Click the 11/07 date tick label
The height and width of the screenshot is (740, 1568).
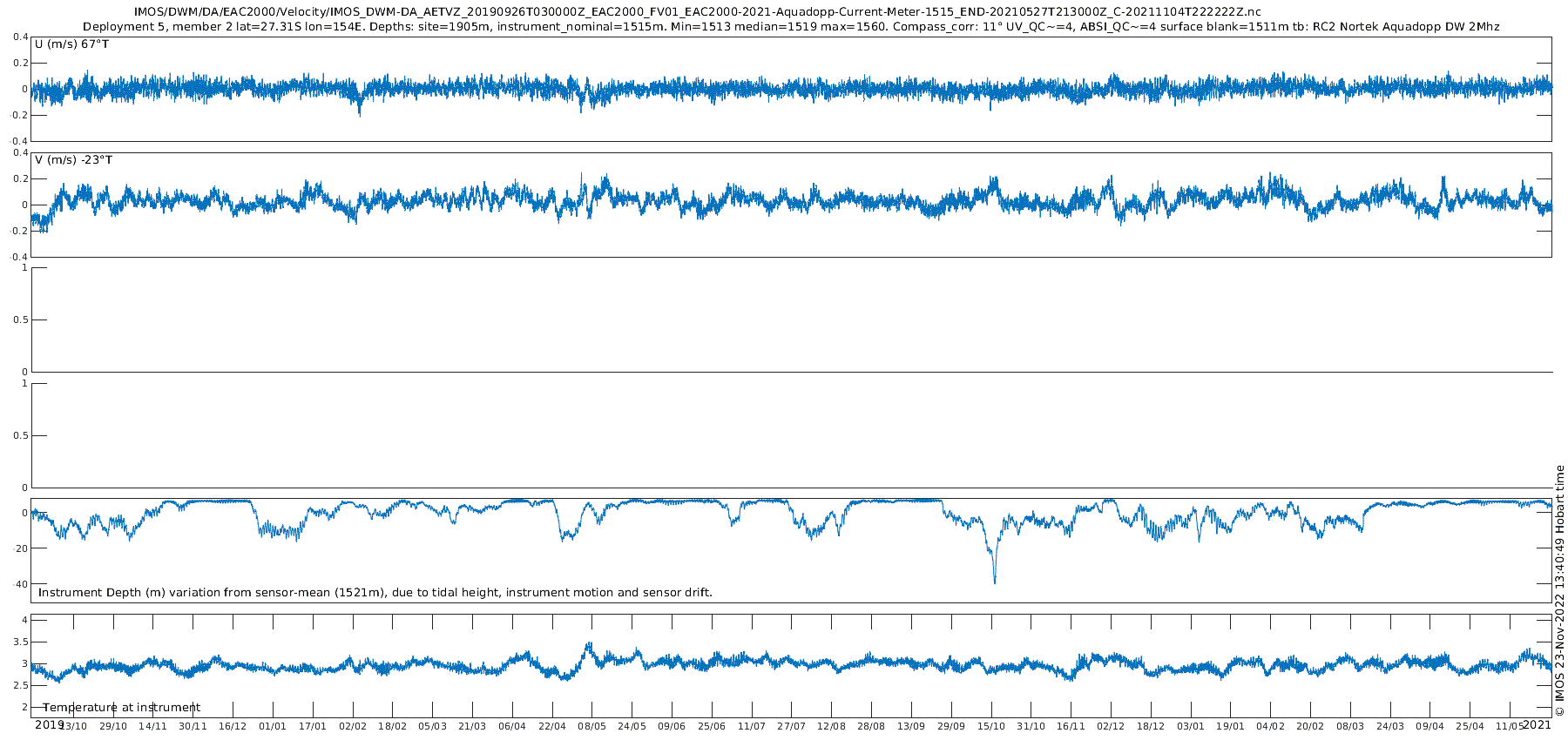[x=752, y=726]
